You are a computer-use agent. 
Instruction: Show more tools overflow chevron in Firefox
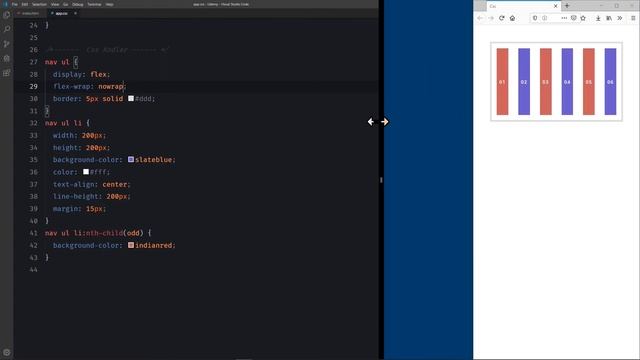620,18
